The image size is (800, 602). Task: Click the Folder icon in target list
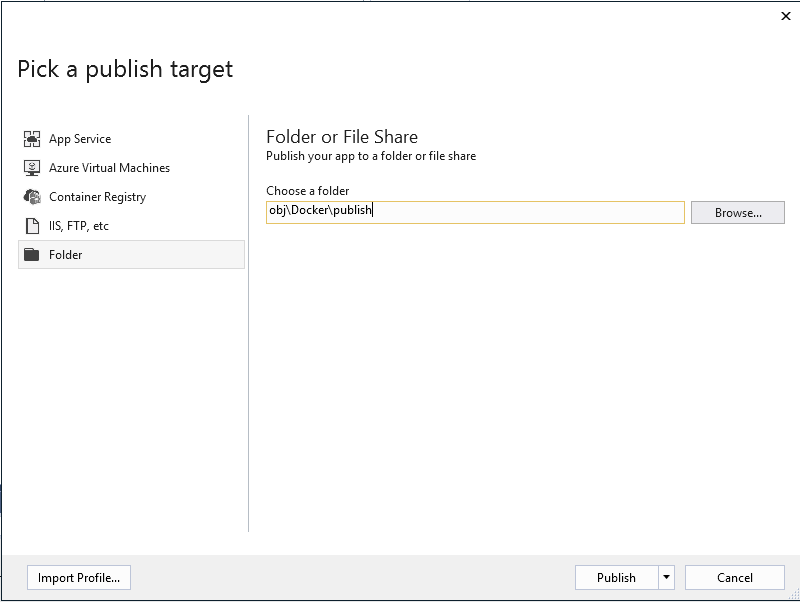32,254
